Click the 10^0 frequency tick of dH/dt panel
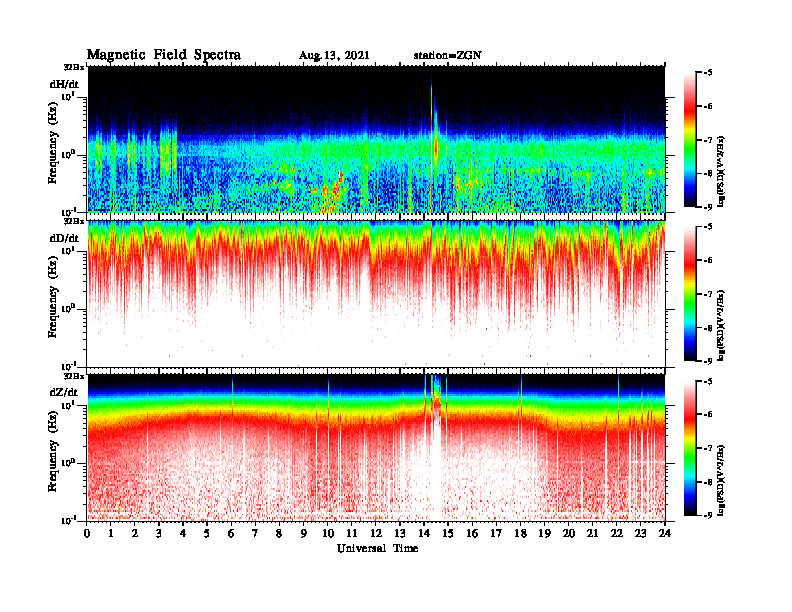792x612 pixels. 69,154
